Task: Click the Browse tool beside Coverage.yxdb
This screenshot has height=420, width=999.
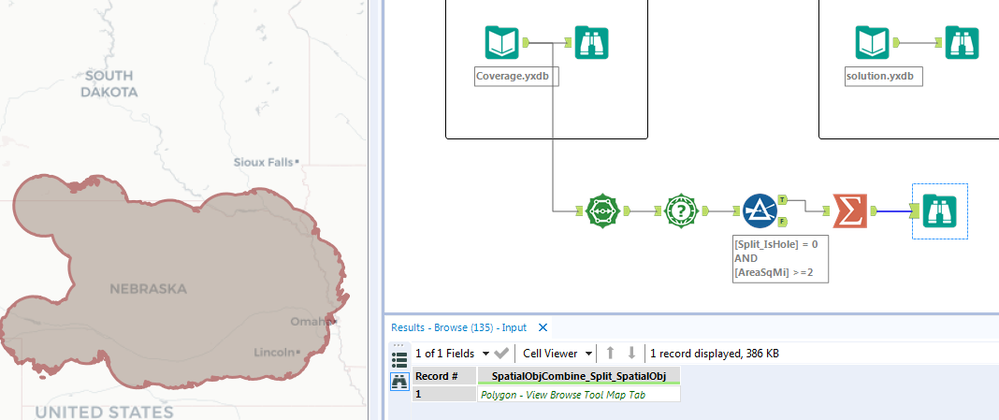Action: (591, 43)
